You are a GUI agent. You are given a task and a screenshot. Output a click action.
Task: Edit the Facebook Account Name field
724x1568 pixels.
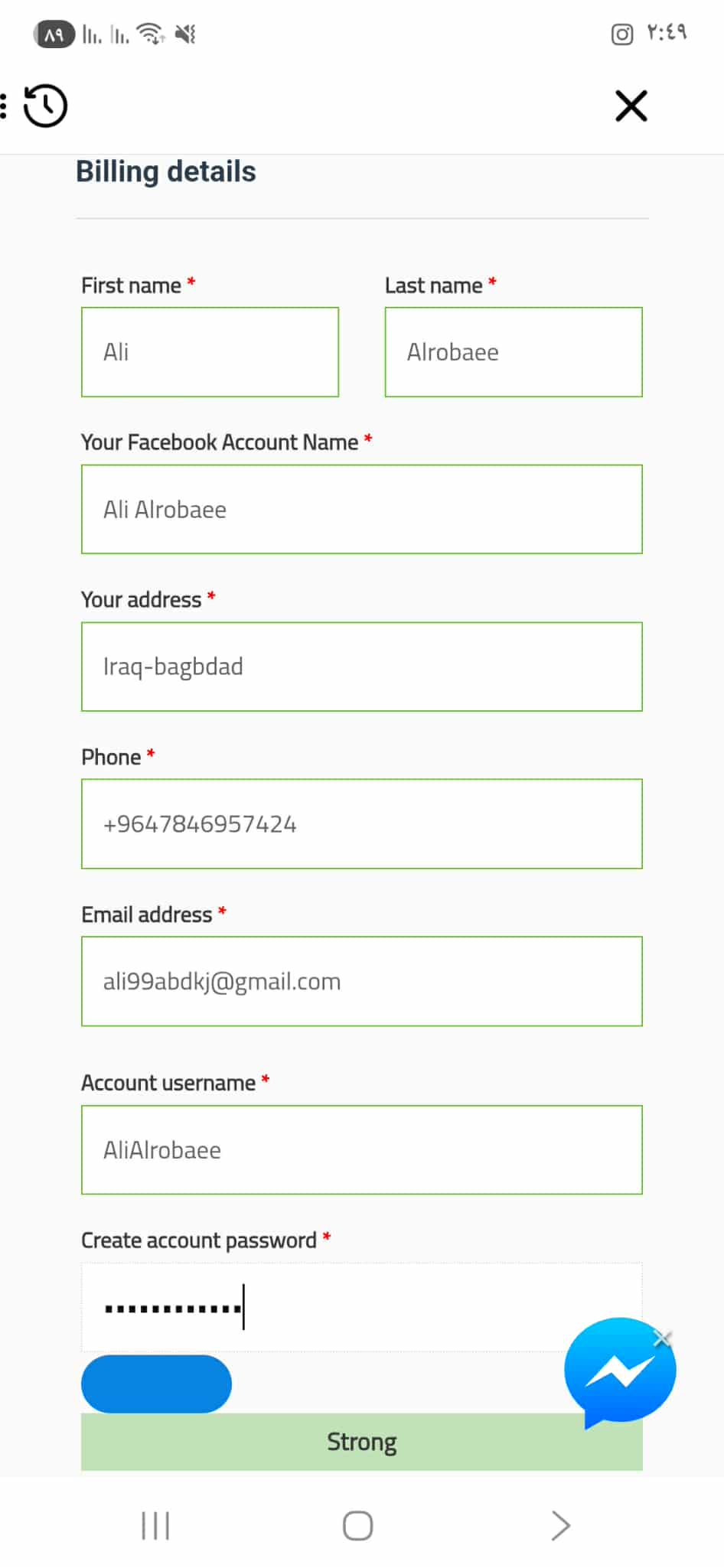point(361,510)
